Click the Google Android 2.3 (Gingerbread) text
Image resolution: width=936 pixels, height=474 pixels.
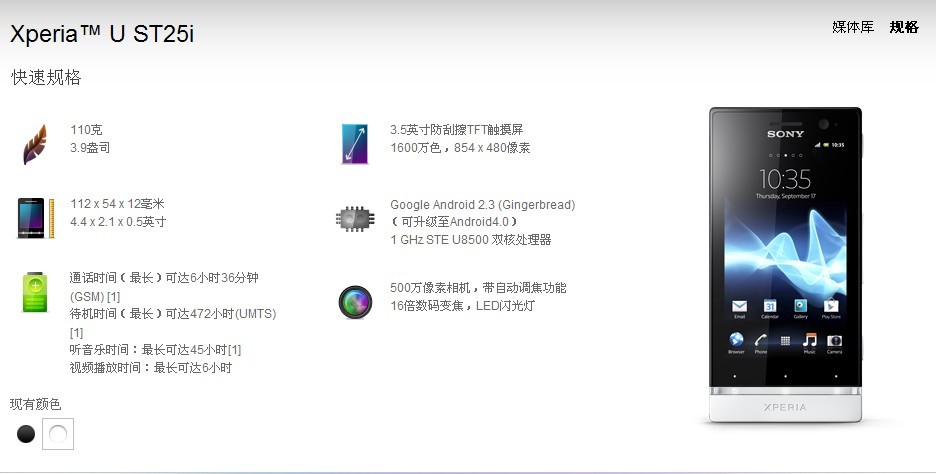(x=483, y=204)
